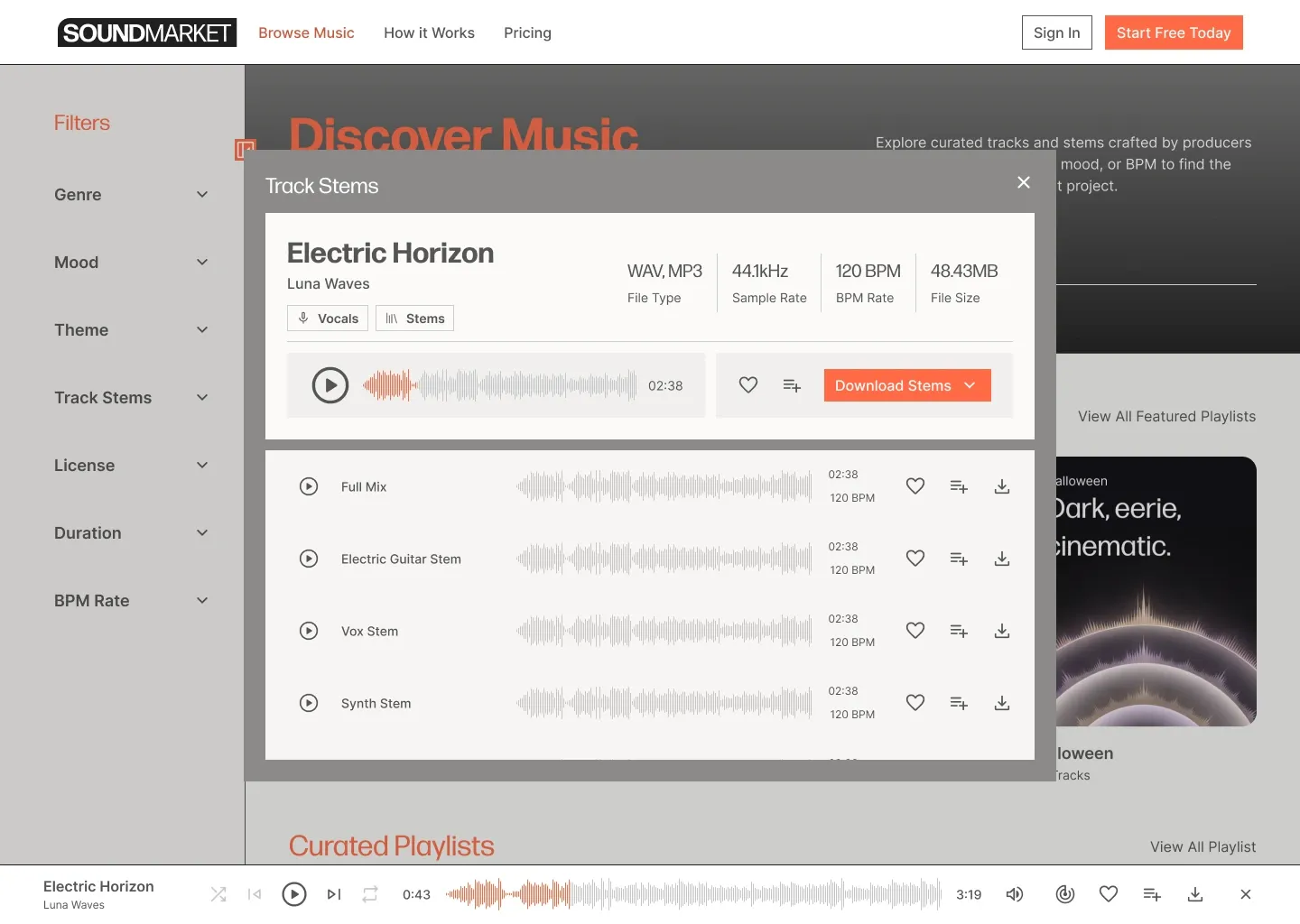Open the Halloween playlist thumbnail

[x=1156, y=591]
